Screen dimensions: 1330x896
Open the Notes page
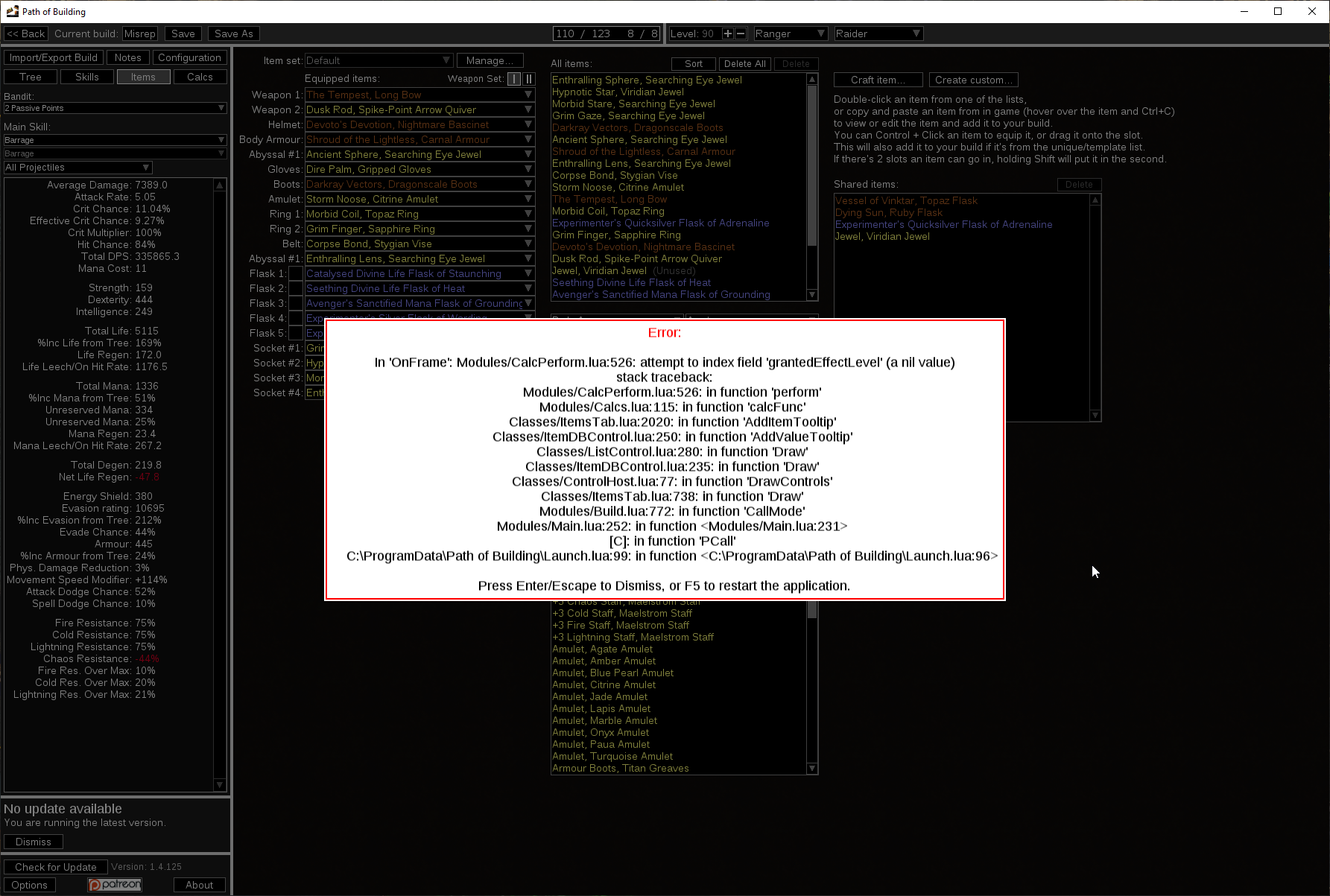coord(127,57)
